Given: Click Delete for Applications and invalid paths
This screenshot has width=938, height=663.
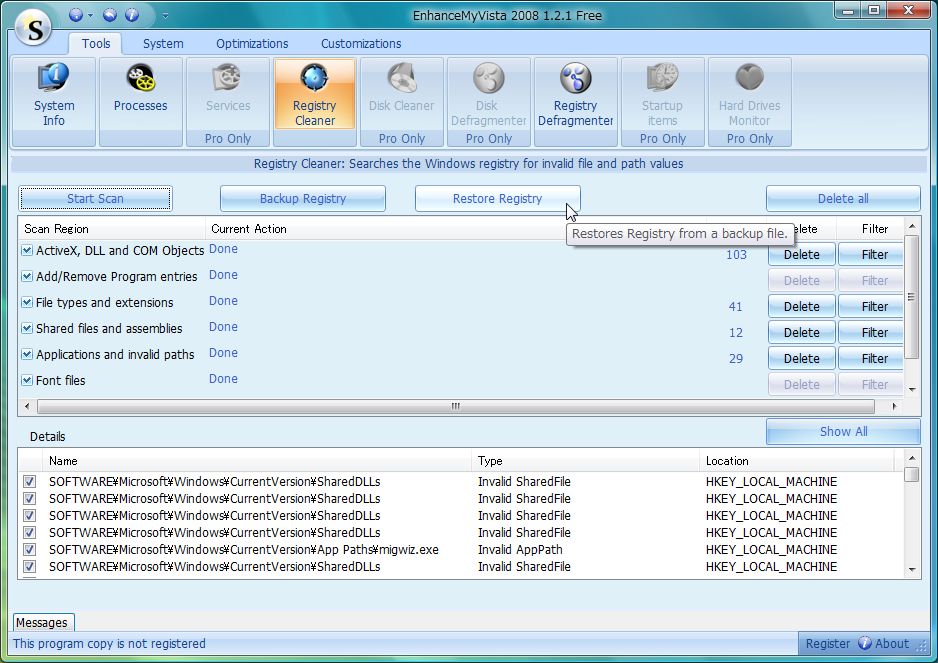Looking at the screenshot, I should (802, 358).
